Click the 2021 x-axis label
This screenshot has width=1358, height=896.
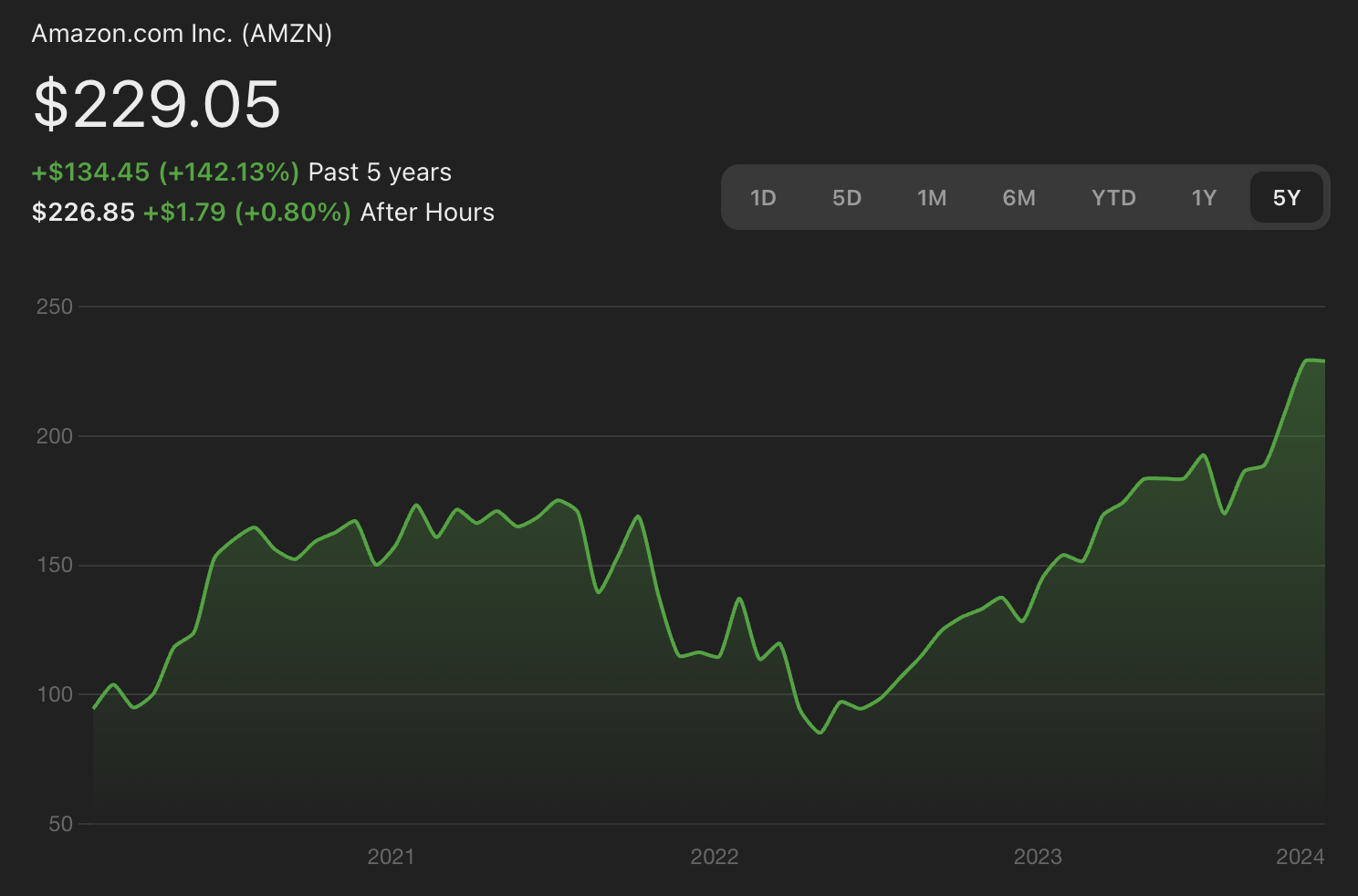point(391,857)
